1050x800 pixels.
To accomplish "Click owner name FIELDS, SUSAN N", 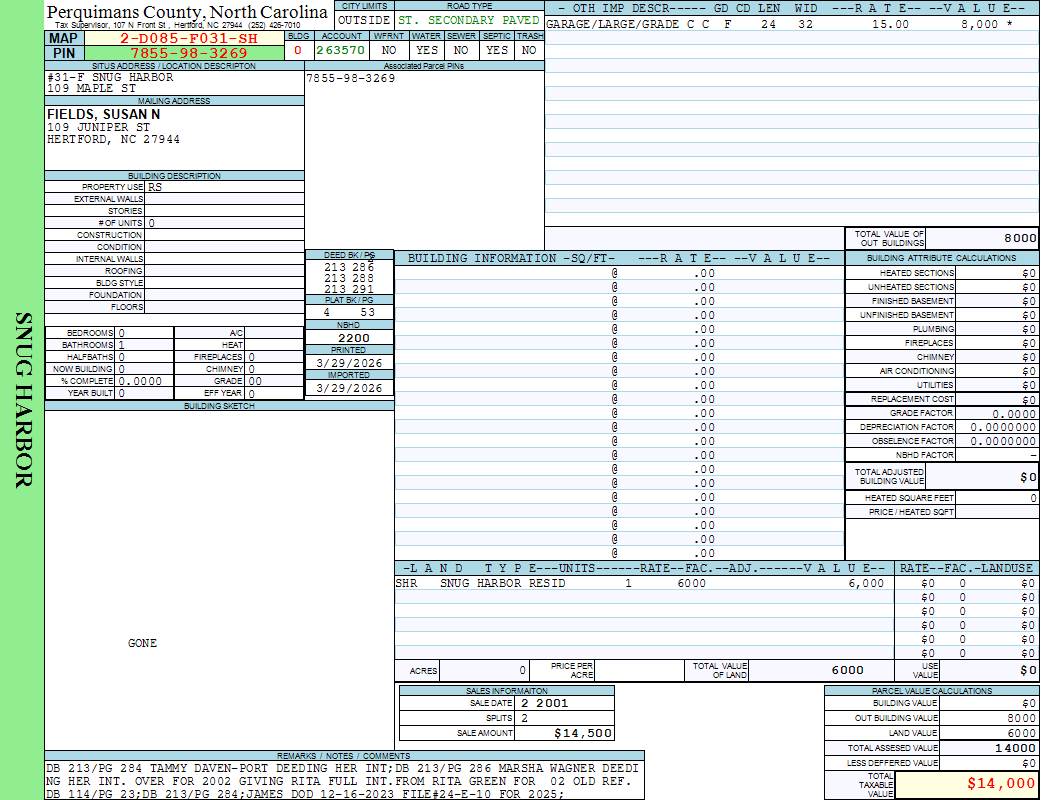I will 103,115.
